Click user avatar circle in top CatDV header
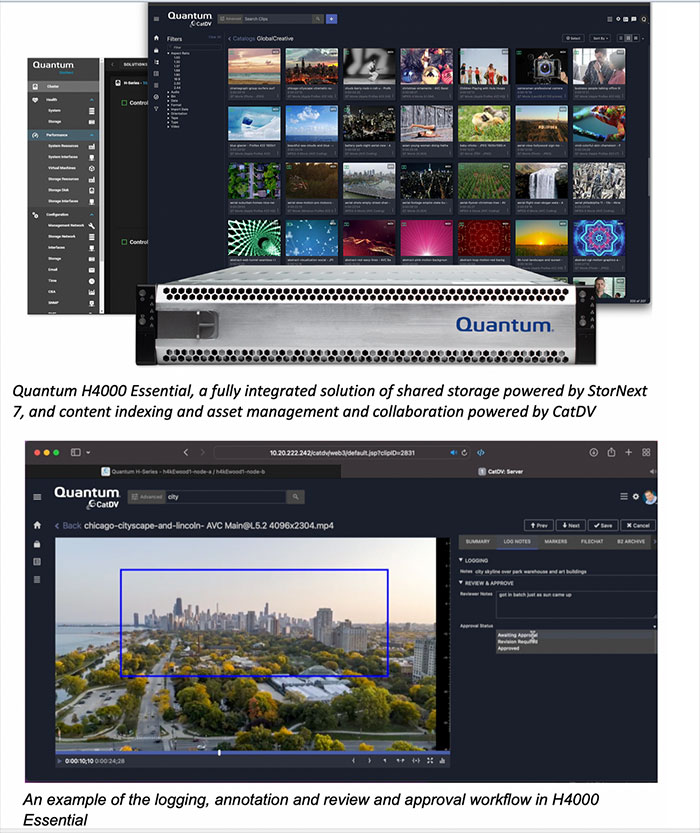 pyautogui.click(x=644, y=19)
